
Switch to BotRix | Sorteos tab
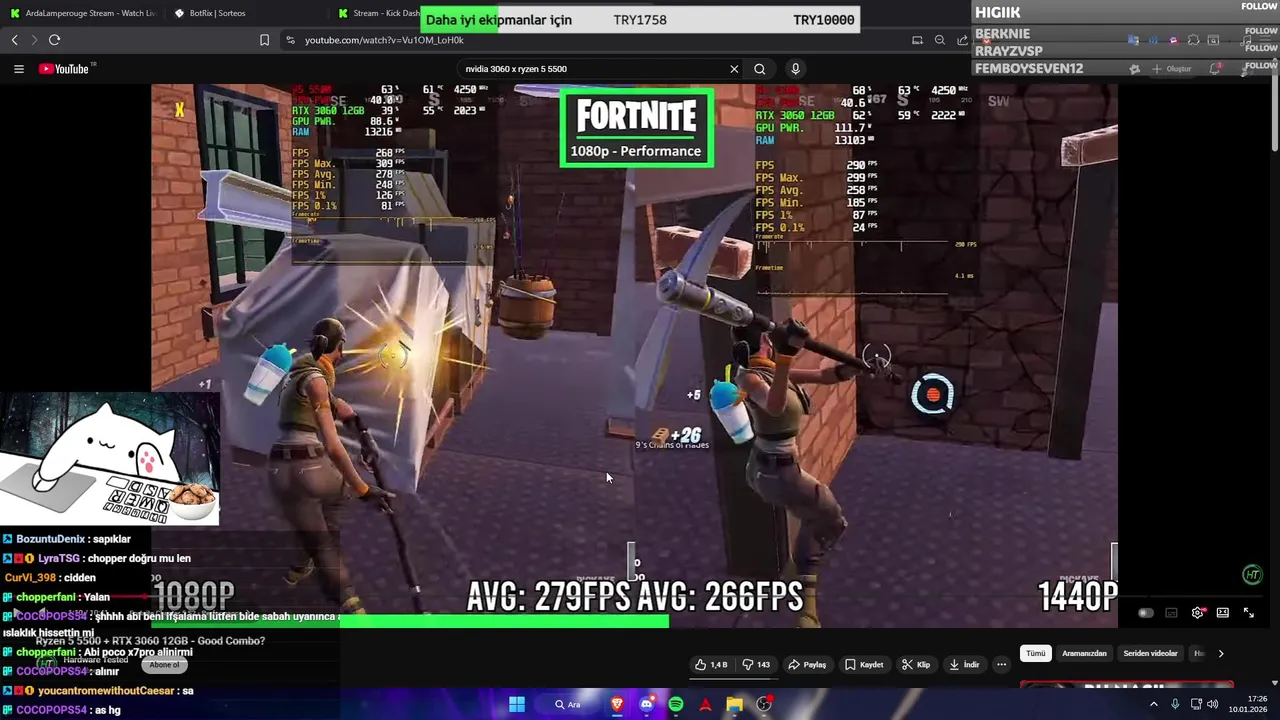click(x=245, y=13)
